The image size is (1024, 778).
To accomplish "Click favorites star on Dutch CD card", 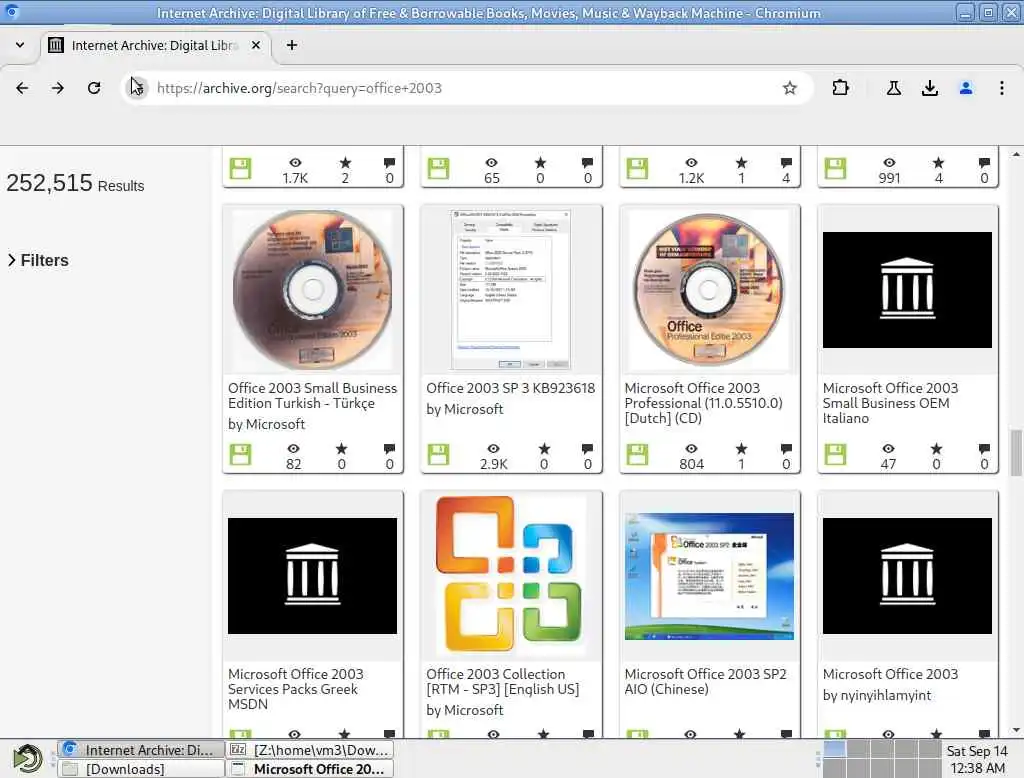I will (741, 448).
